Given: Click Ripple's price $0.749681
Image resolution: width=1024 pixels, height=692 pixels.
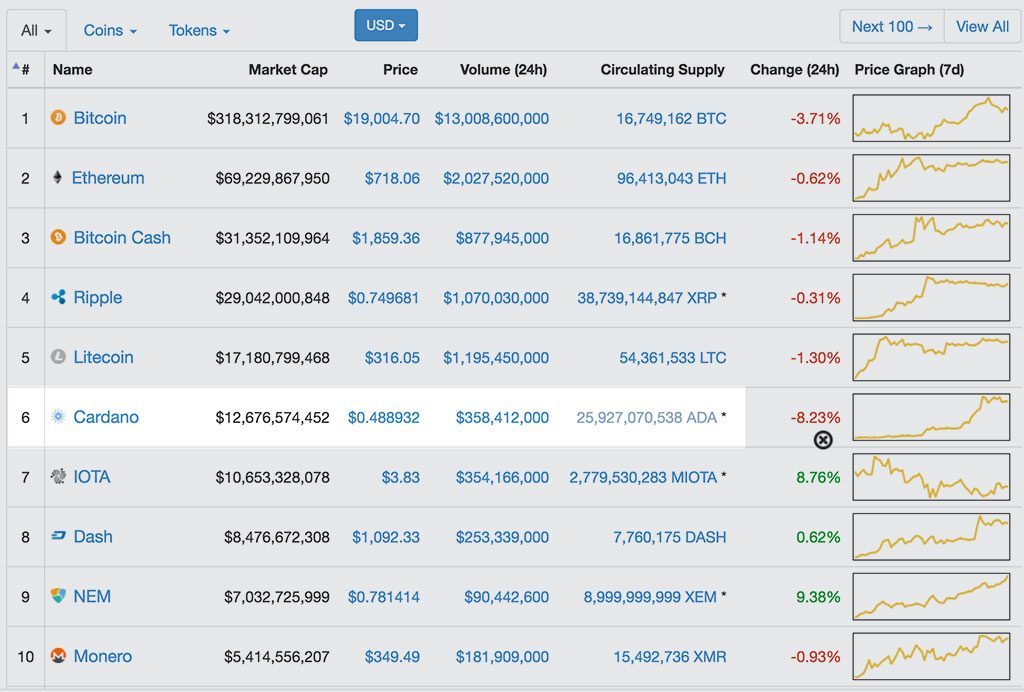Looking at the screenshot, I should (383, 298).
